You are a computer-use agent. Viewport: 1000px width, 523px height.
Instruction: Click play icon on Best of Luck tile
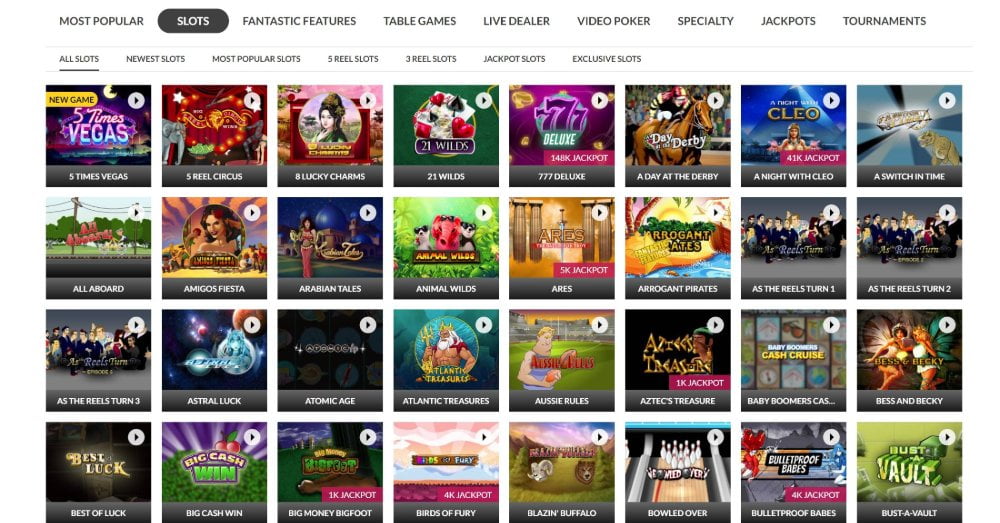136,437
